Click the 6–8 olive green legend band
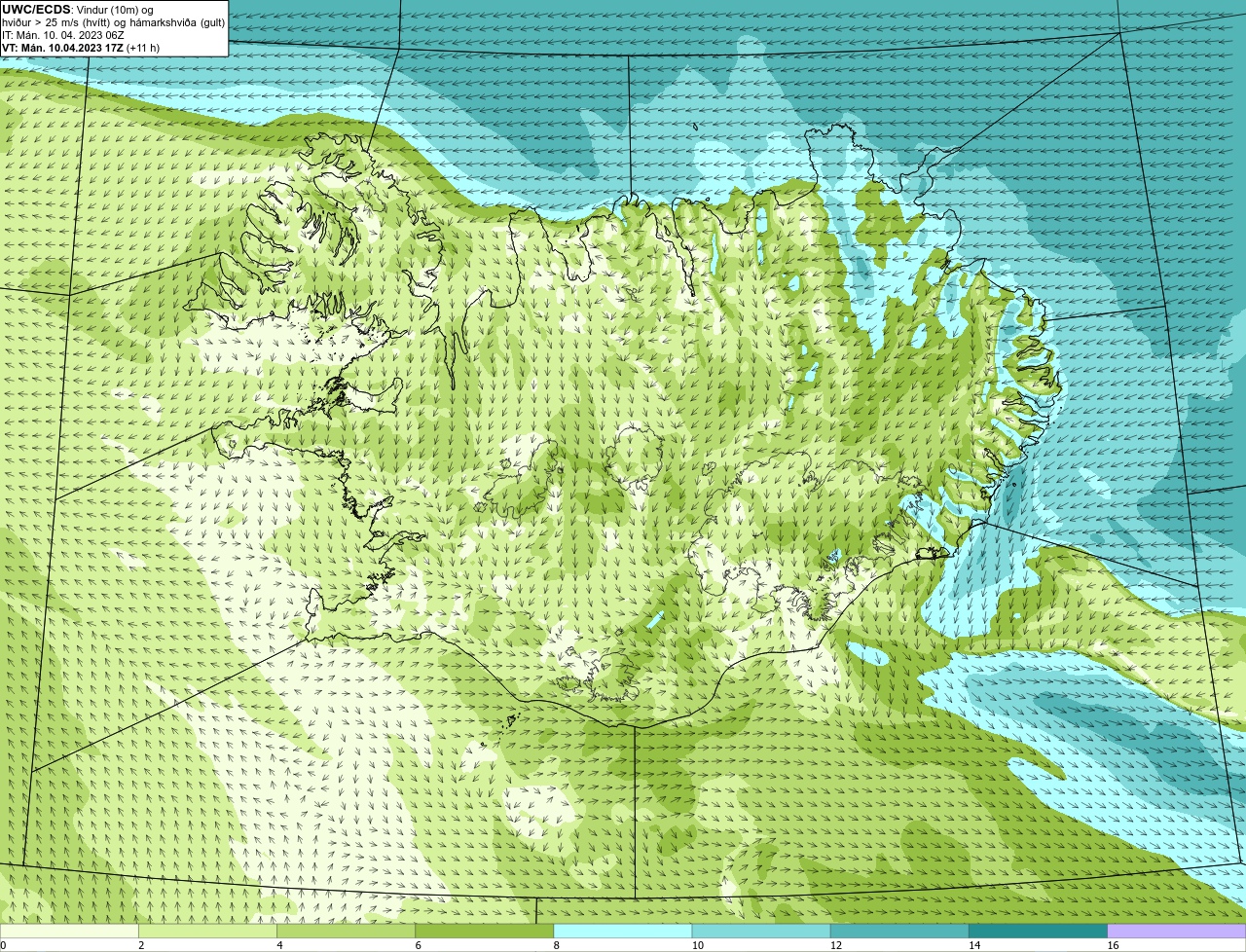 click(486, 932)
